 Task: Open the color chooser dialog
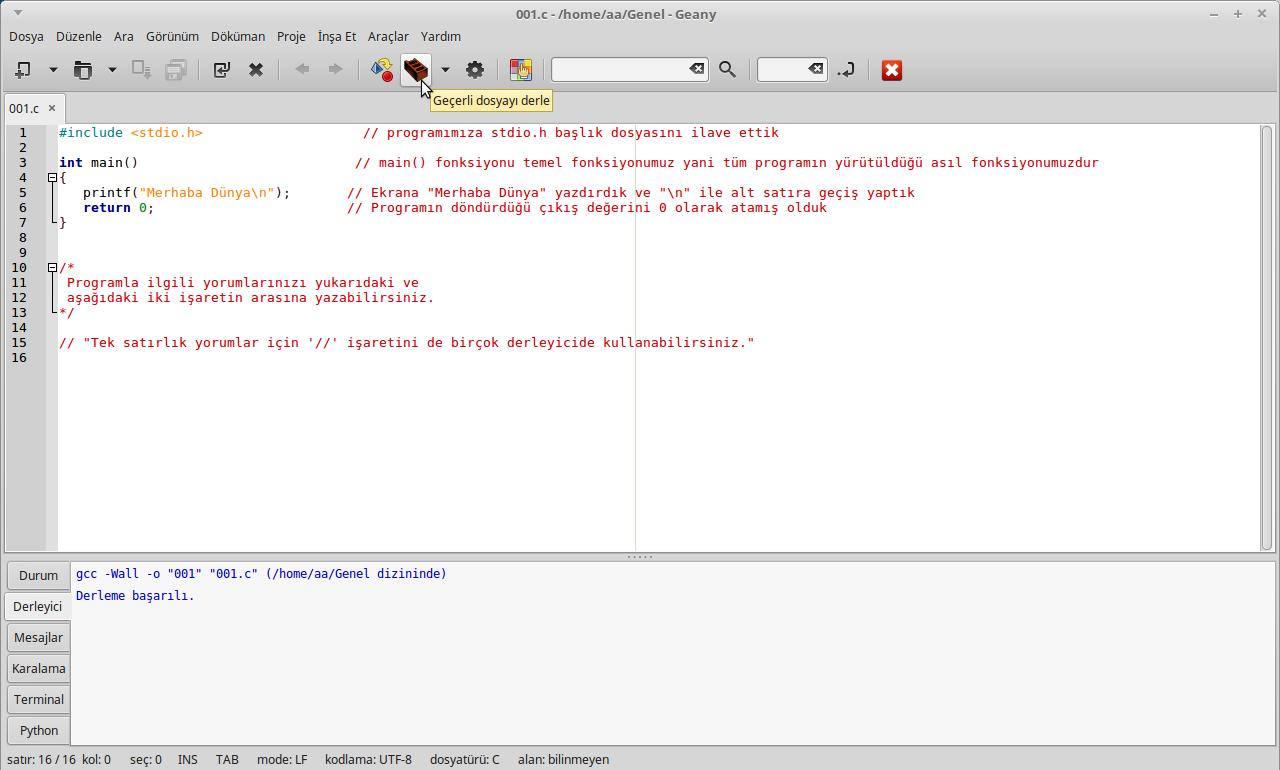[520, 70]
